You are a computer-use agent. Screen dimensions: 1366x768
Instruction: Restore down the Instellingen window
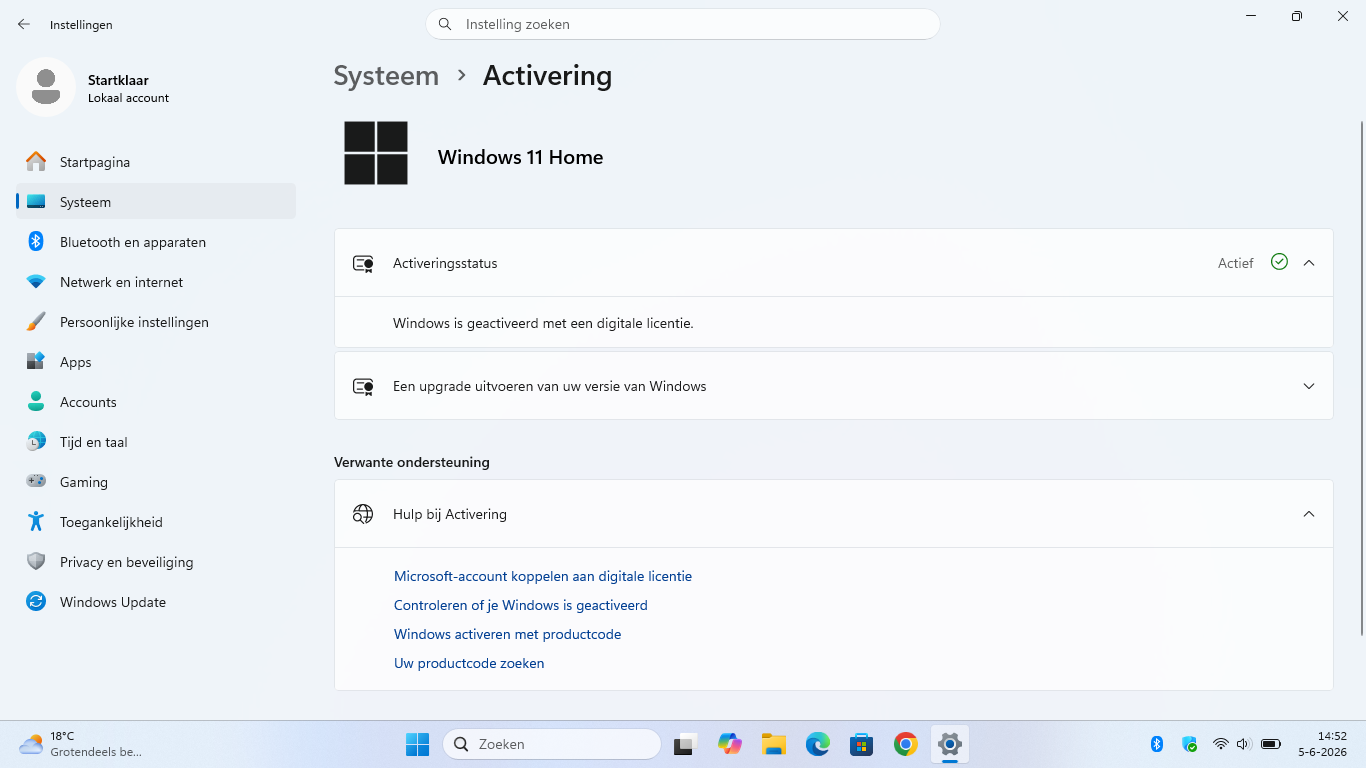[1297, 16]
